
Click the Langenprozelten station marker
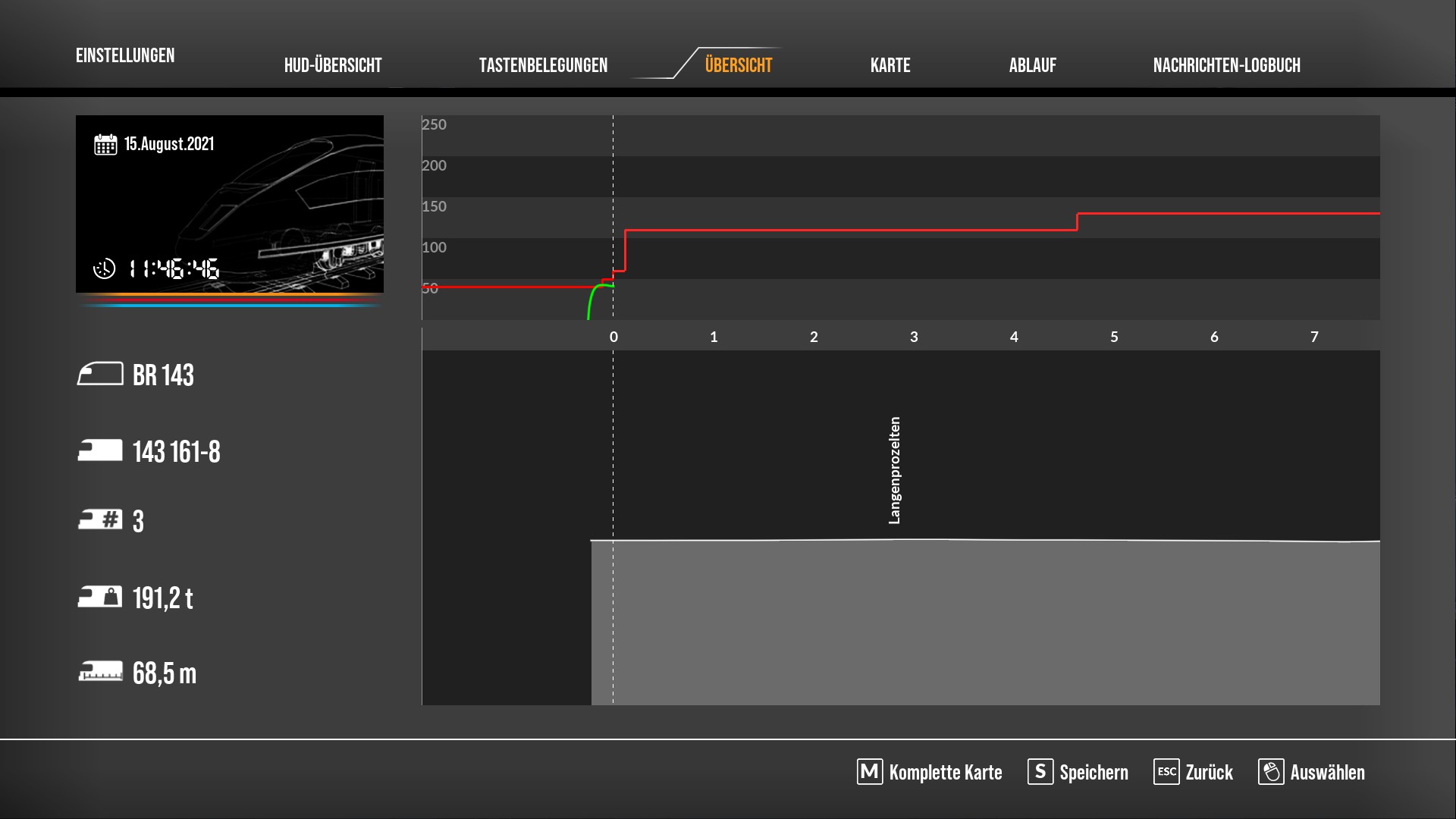pyautogui.click(x=895, y=470)
